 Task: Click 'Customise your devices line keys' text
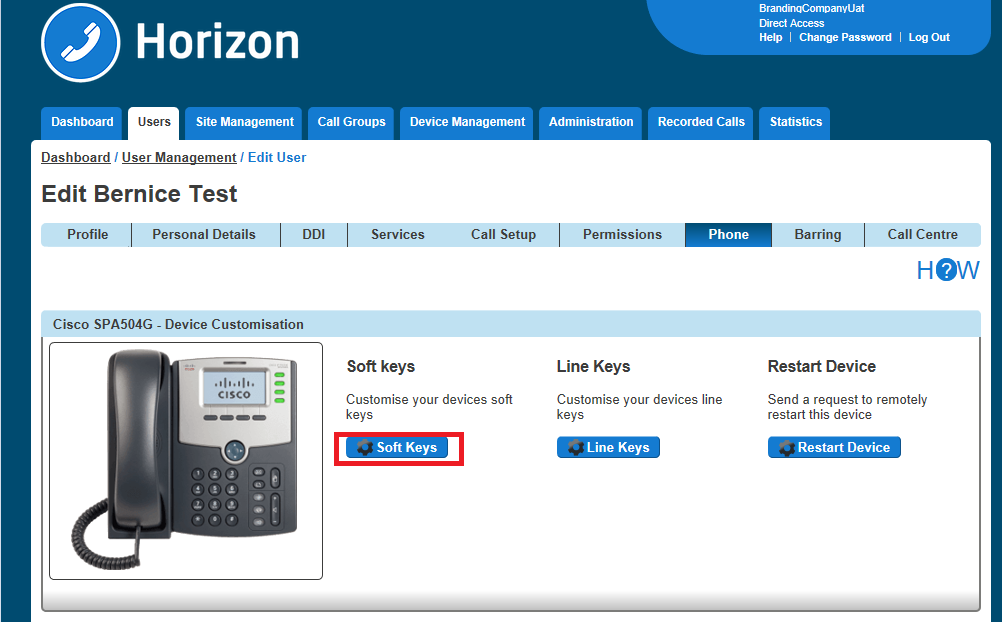(639, 407)
